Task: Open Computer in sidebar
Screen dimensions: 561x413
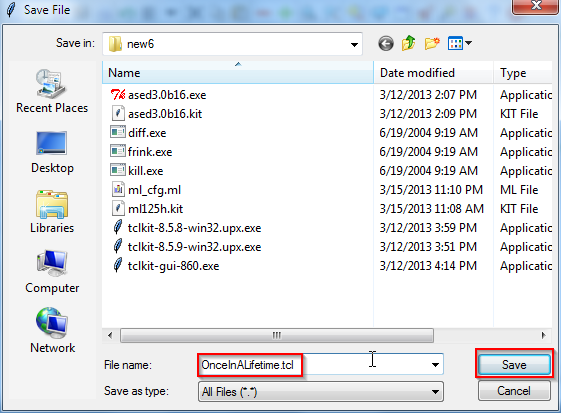Action: pos(52,272)
